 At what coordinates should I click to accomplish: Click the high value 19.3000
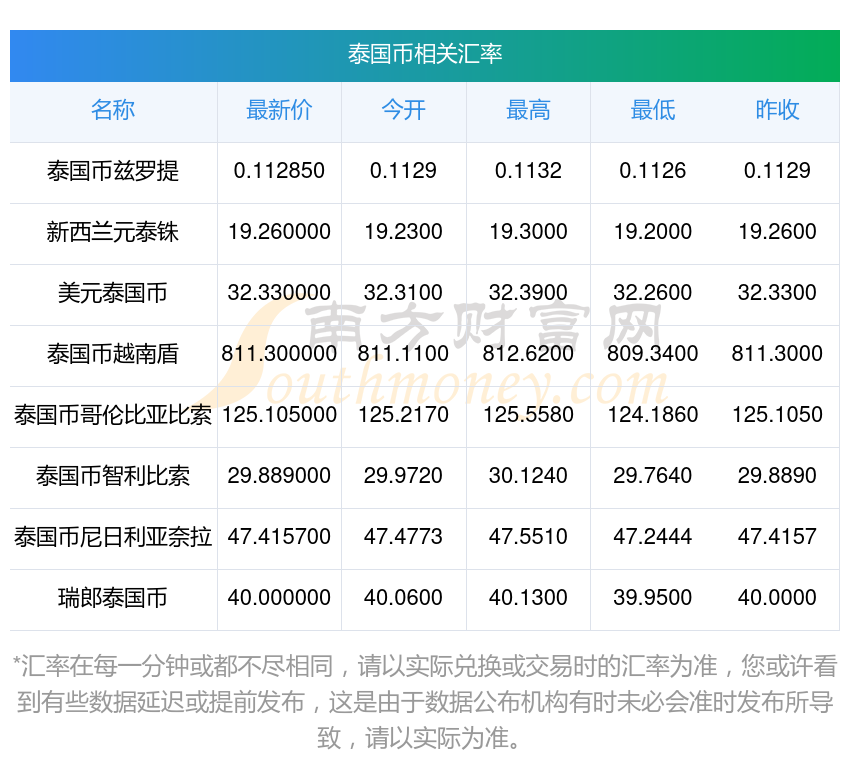tap(528, 232)
